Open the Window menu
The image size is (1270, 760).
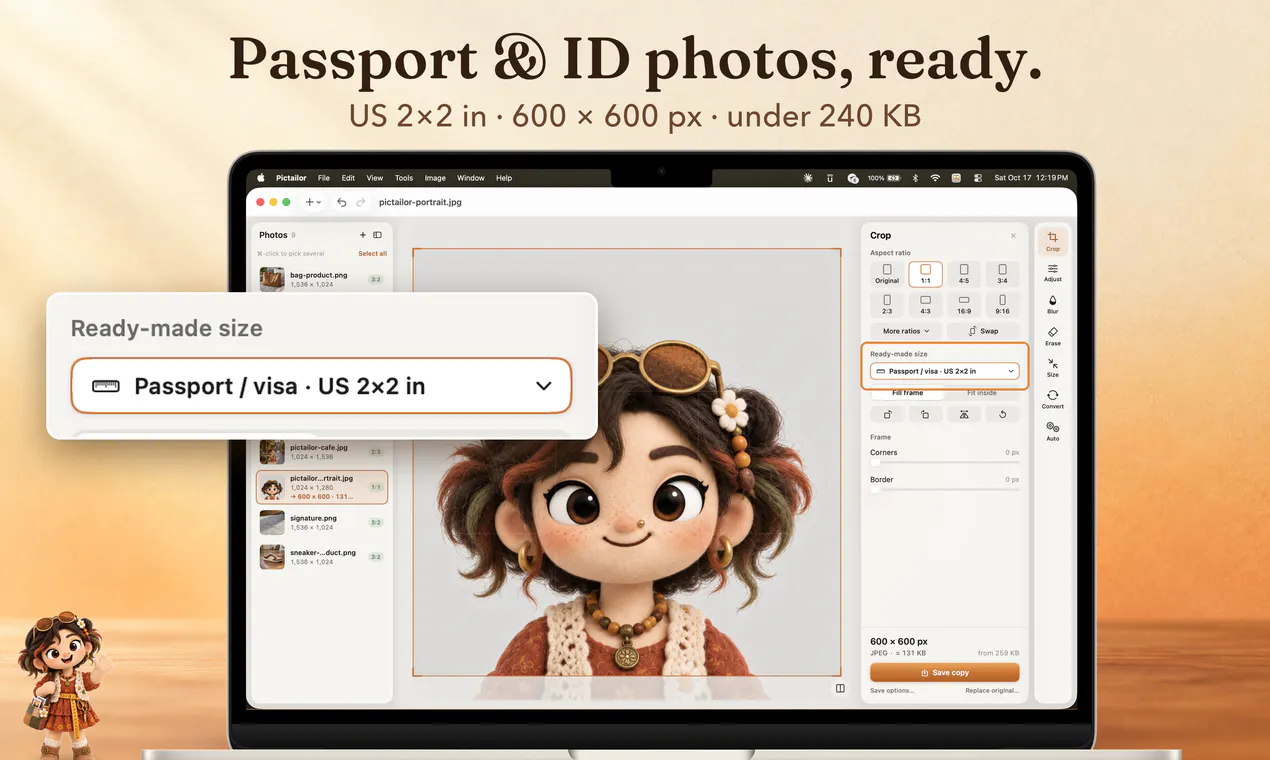tap(471, 178)
